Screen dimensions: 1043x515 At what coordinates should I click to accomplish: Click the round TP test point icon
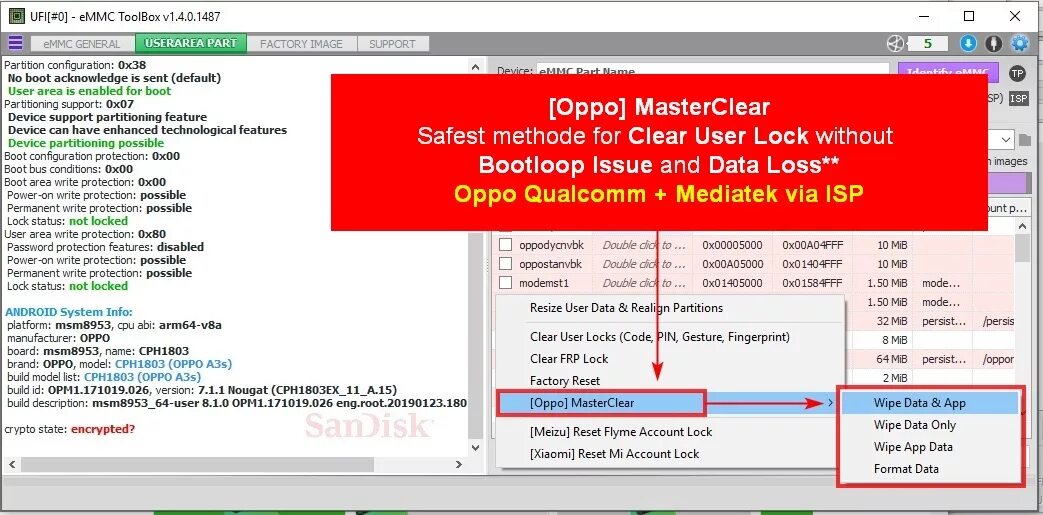(1018, 73)
